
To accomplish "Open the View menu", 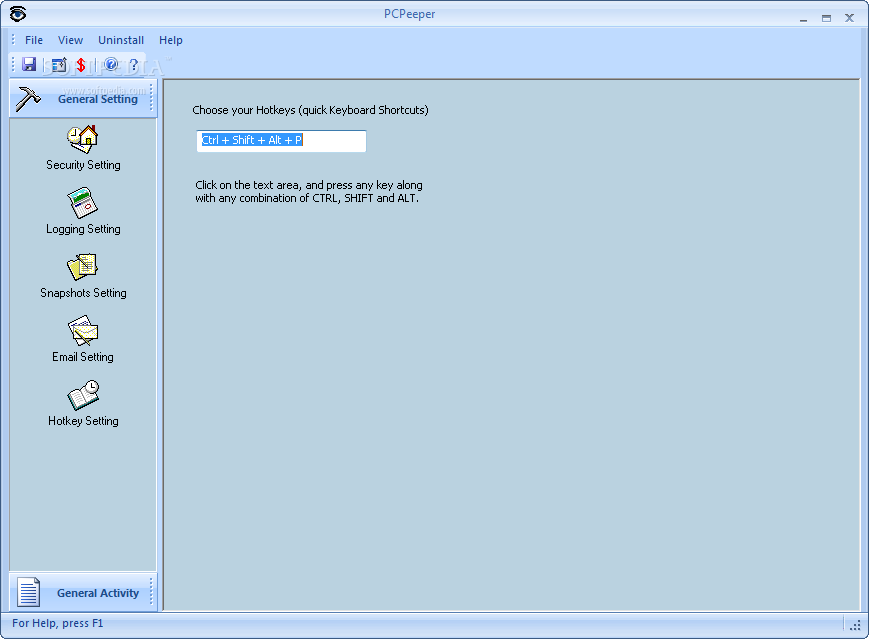I will pyautogui.click(x=70, y=40).
